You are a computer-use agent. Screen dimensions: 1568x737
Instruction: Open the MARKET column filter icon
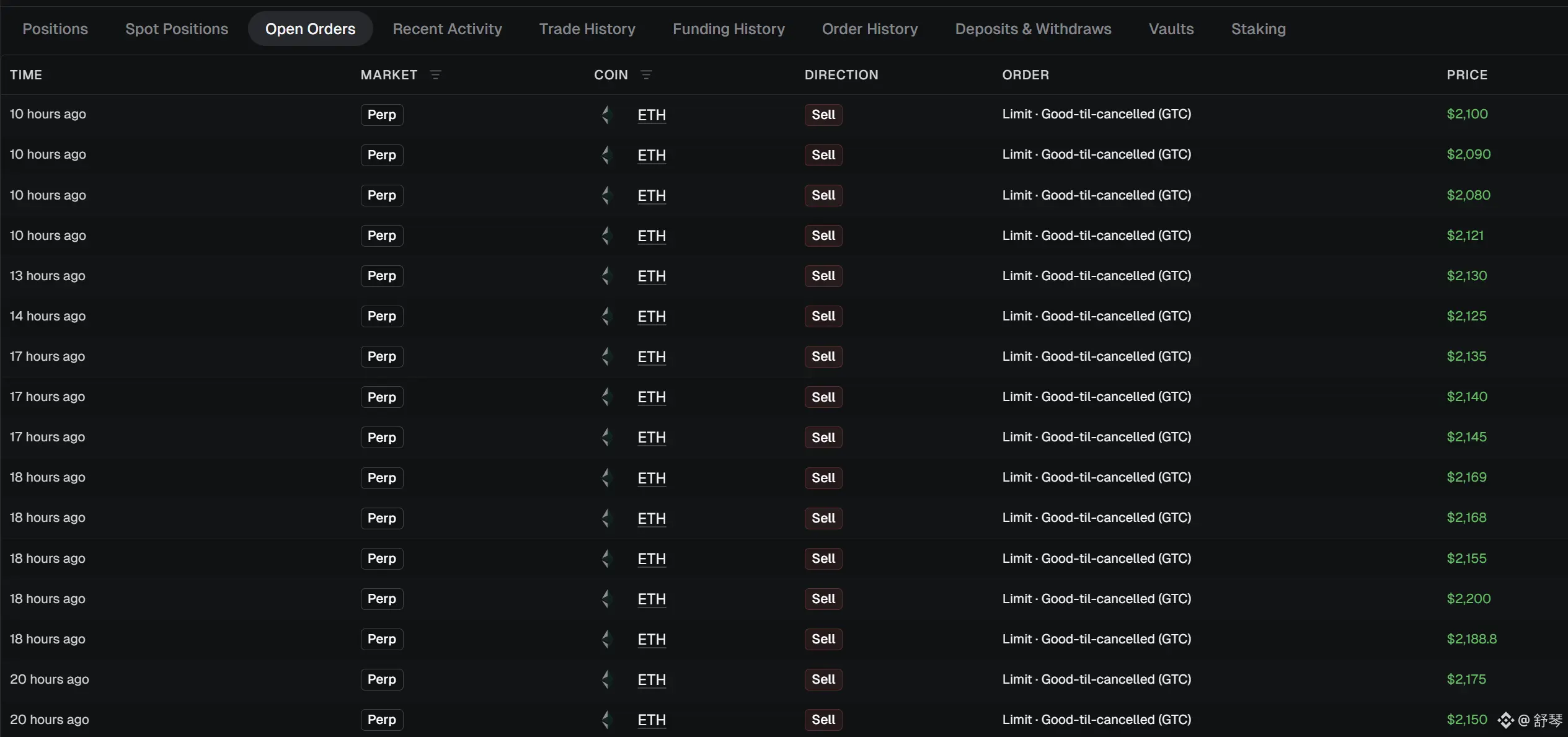[x=435, y=75]
